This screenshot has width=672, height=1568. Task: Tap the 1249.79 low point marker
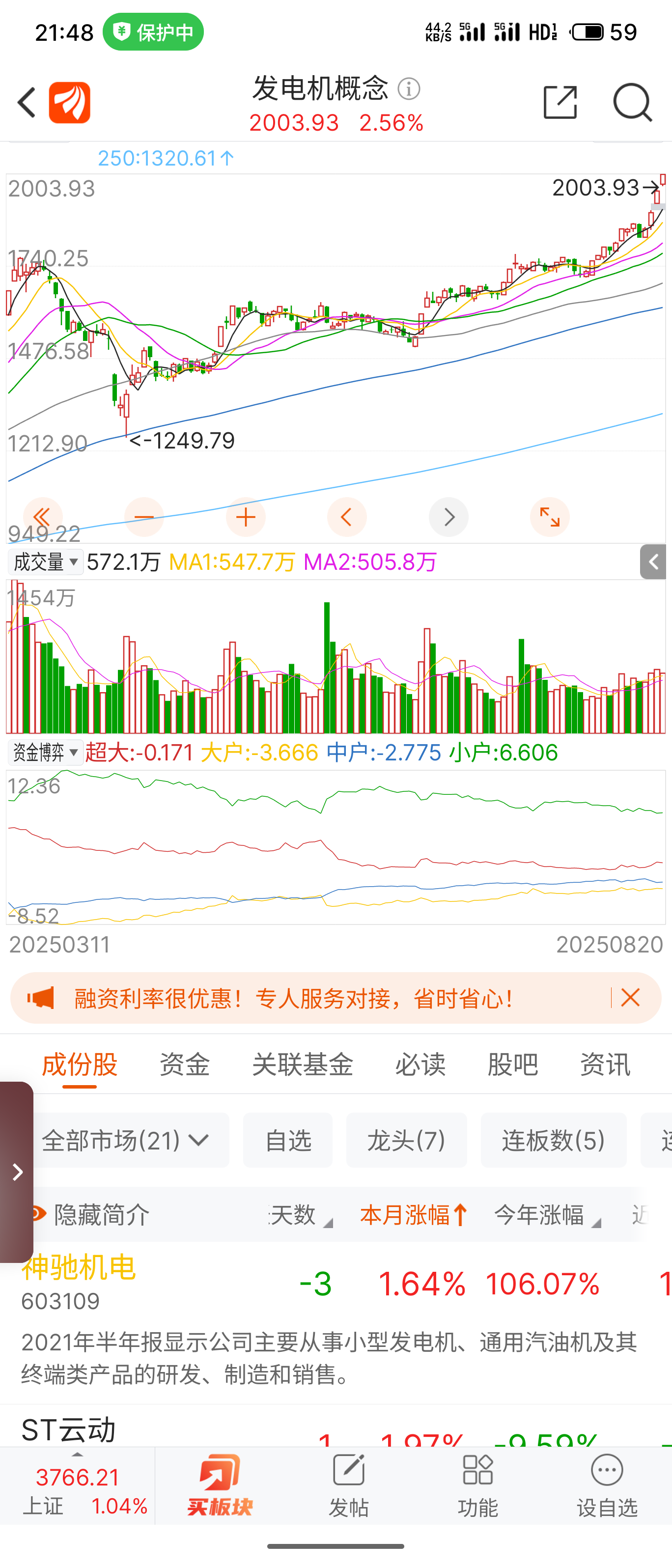pyautogui.click(x=182, y=441)
